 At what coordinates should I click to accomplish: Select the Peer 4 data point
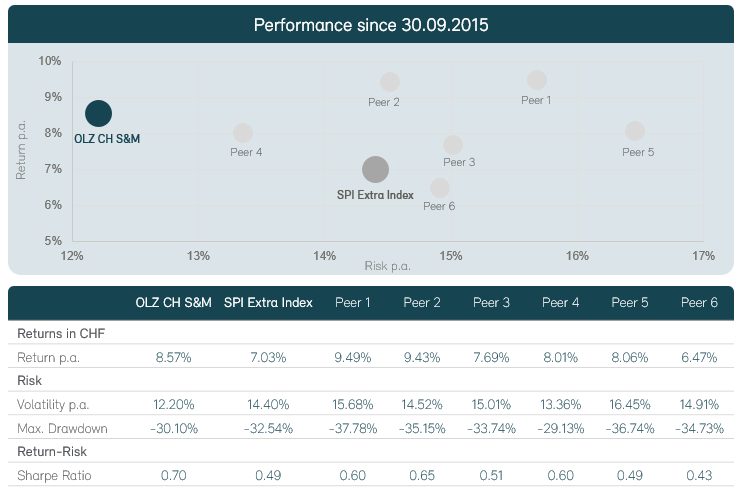point(243,133)
